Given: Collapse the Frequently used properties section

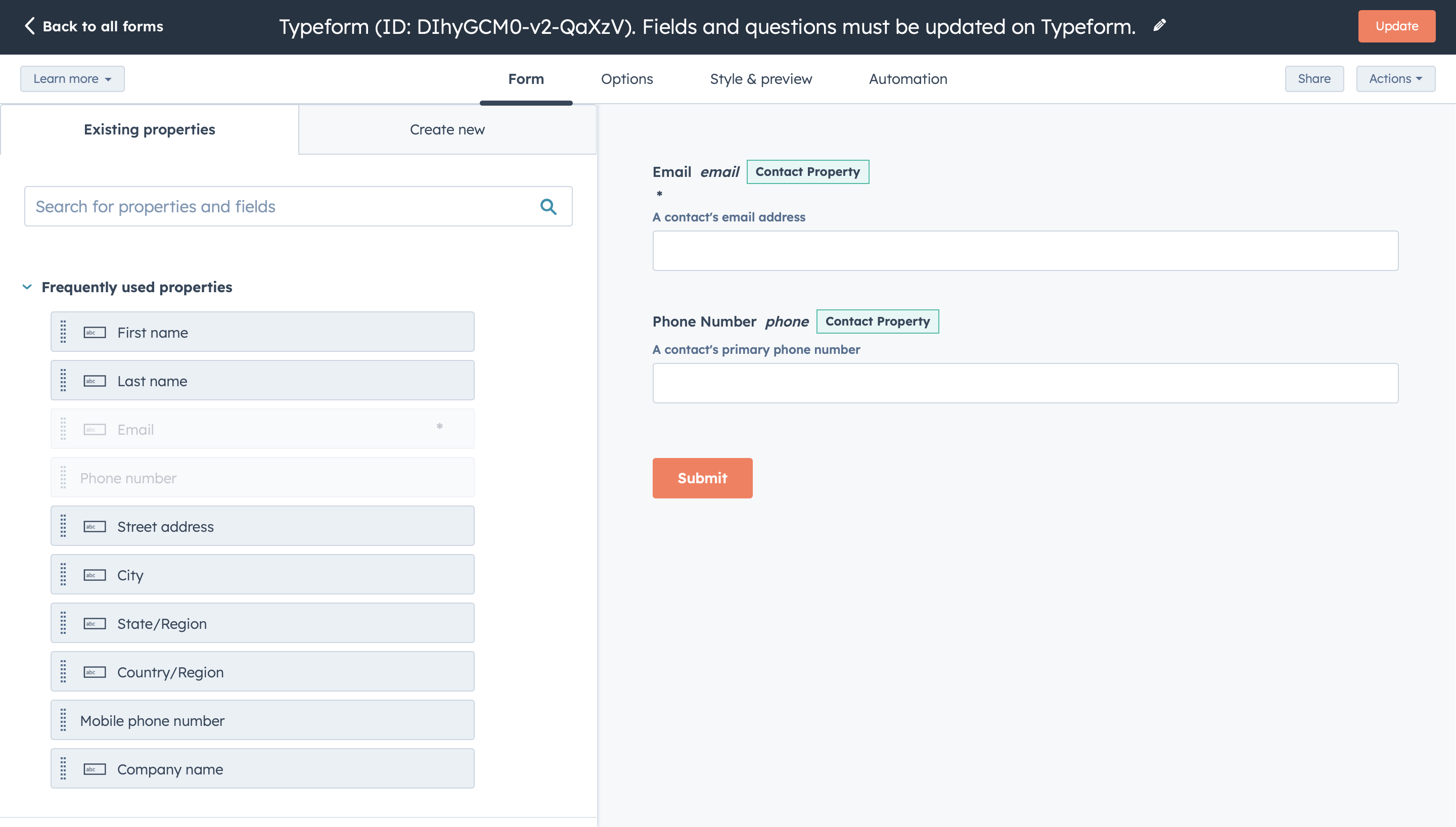Looking at the screenshot, I should pyautogui.click(x=27, y=287).
